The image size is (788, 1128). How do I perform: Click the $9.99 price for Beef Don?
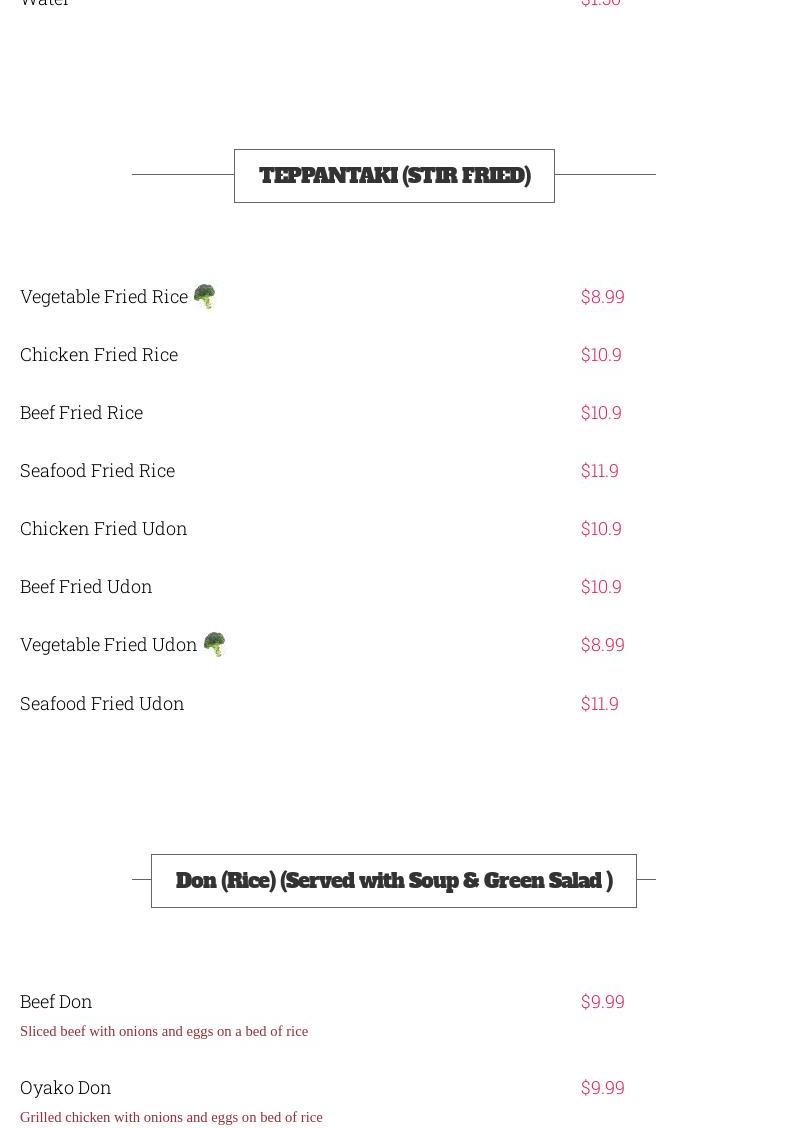602,1001
